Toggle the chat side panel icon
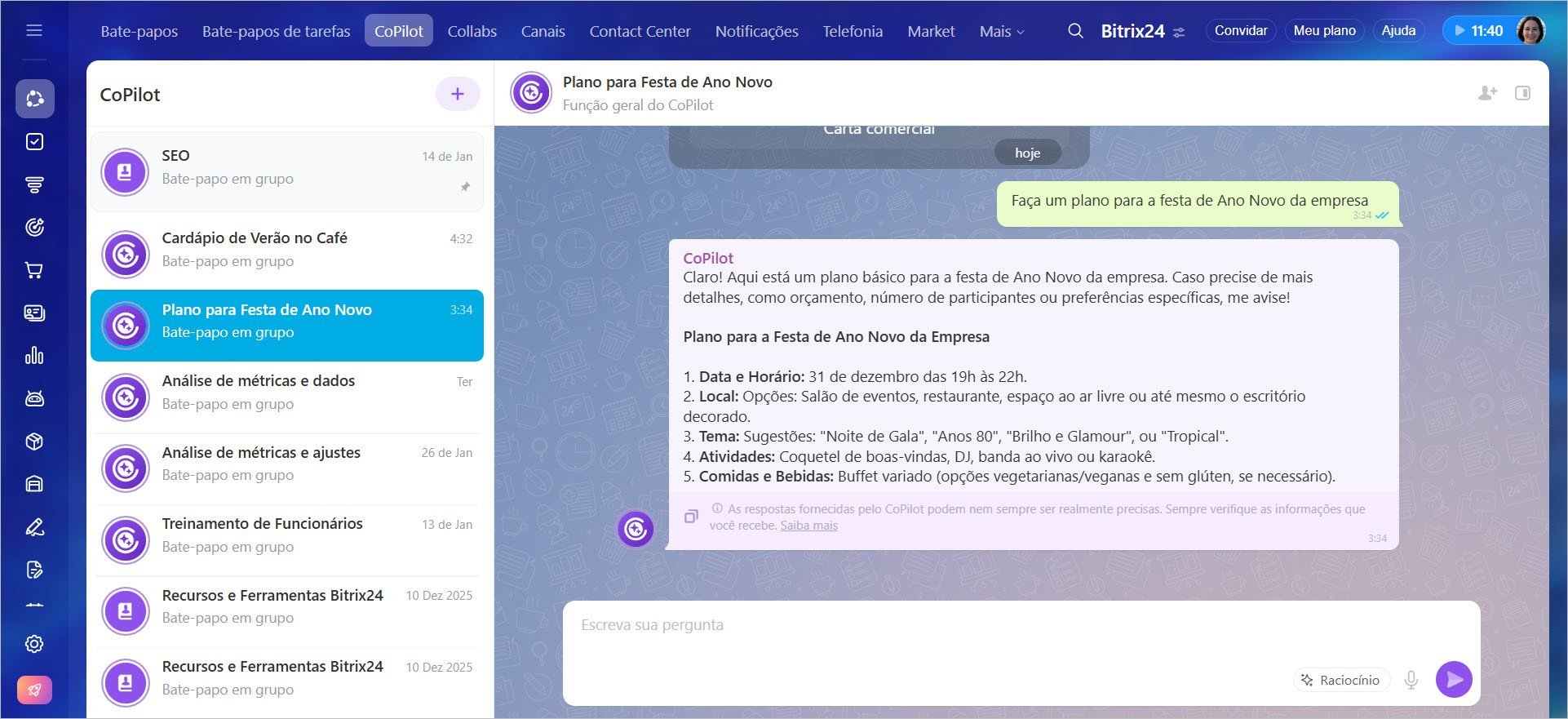This screenshot has height=719, width=1568. click(1522, 93)
